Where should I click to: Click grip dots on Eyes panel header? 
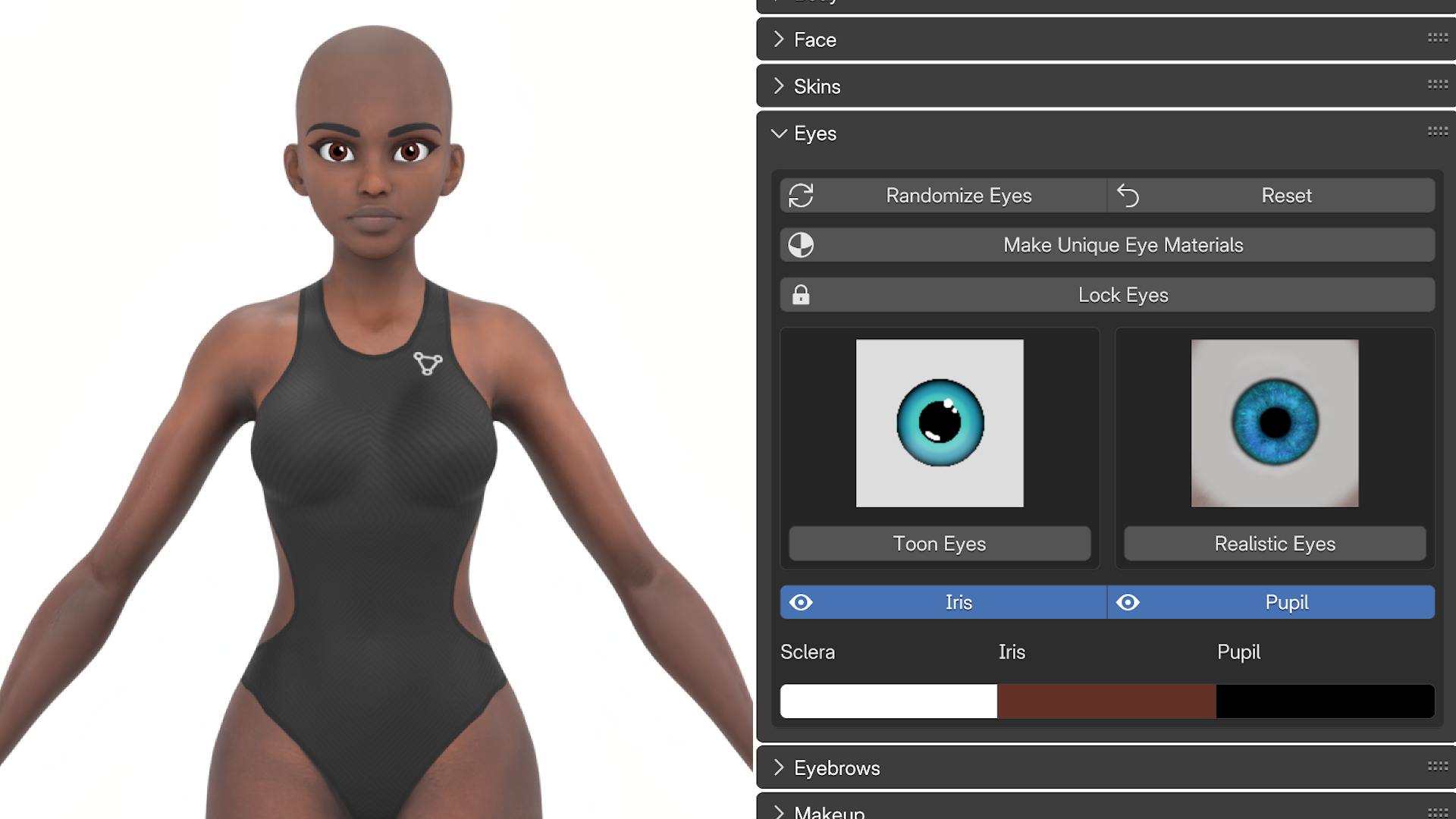tap(1437, 132)
